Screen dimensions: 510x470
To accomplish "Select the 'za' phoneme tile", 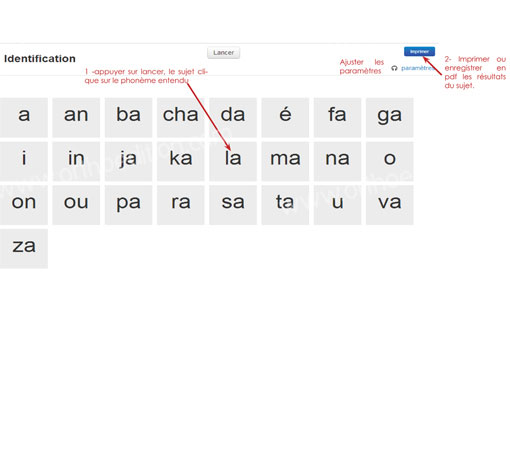I will pos(24,249).
